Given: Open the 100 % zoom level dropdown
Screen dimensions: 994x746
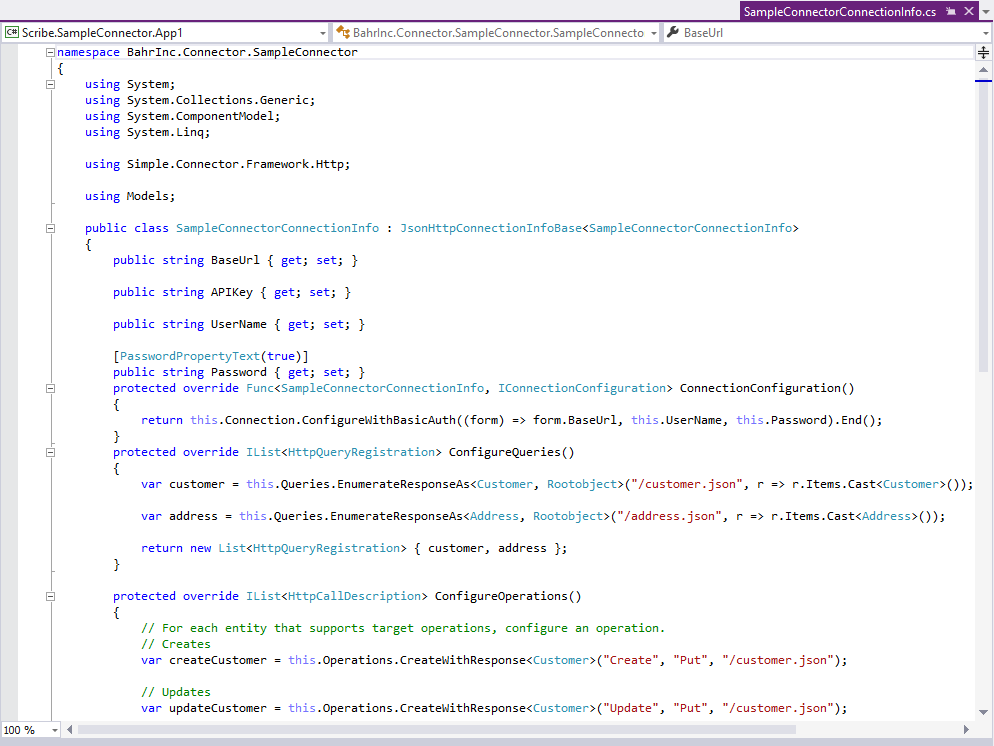Looking at the screenshot, I should (x=55, y=730).
